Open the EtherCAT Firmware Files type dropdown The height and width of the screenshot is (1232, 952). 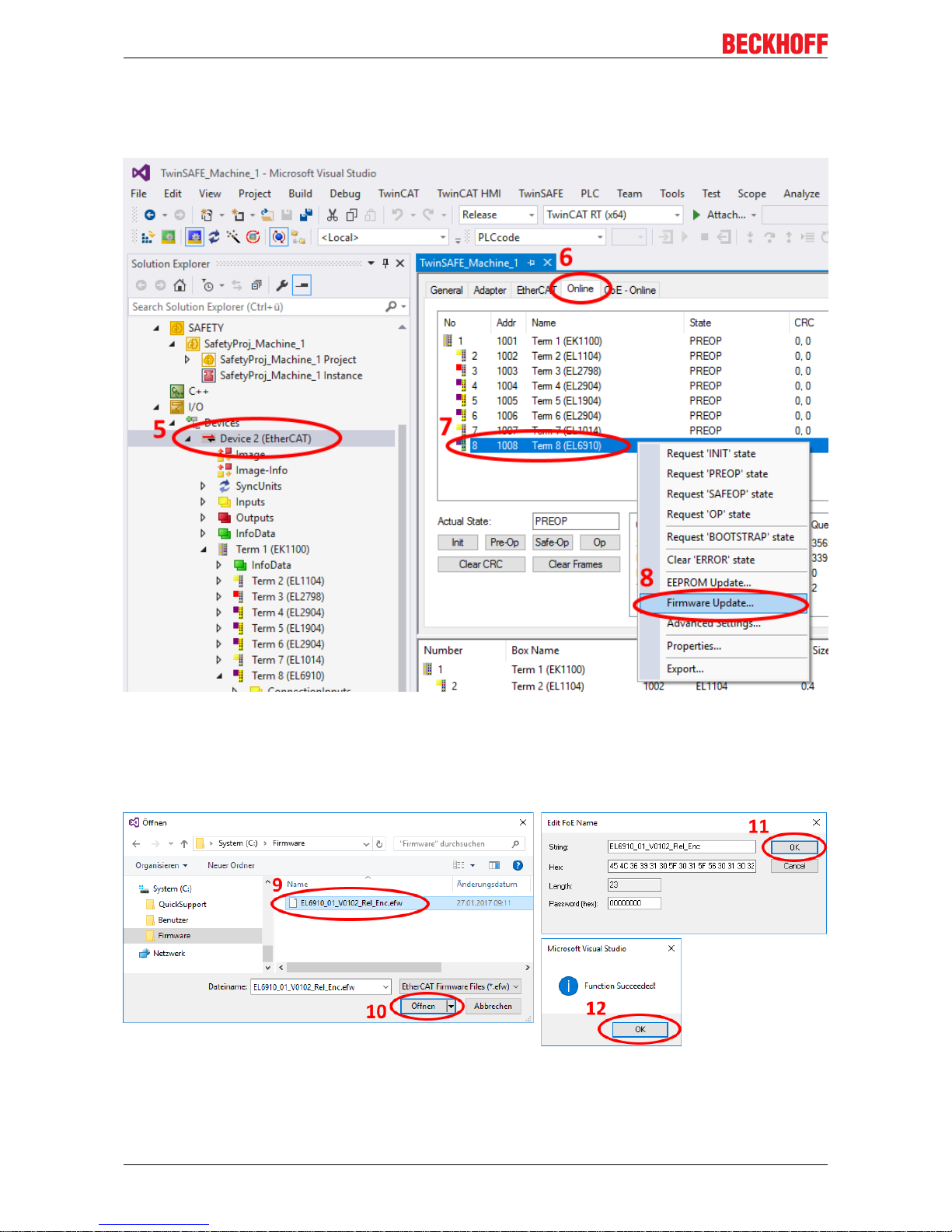(x=460, y=986)
